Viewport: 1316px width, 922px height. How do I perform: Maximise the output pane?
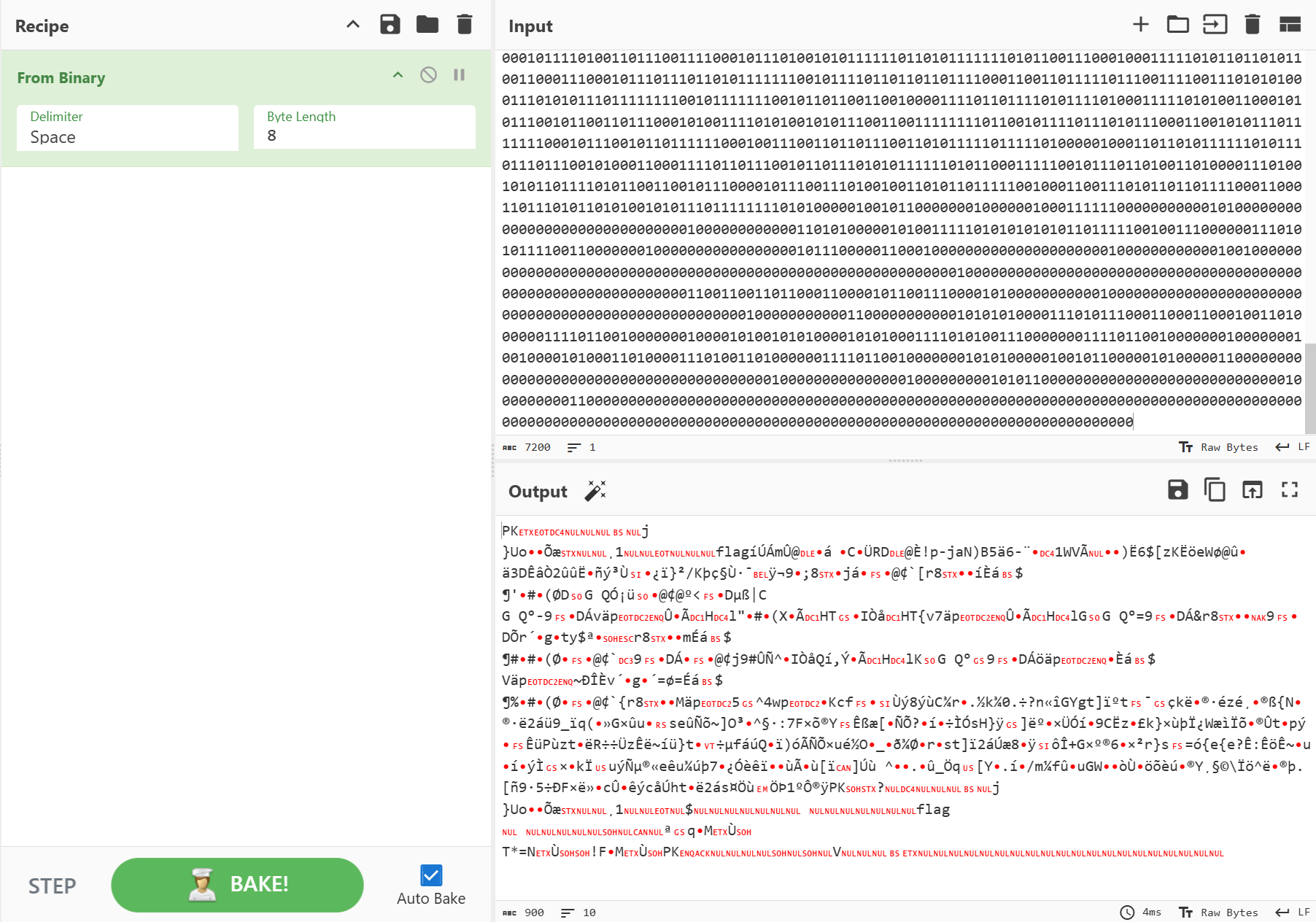point(1290,490)
